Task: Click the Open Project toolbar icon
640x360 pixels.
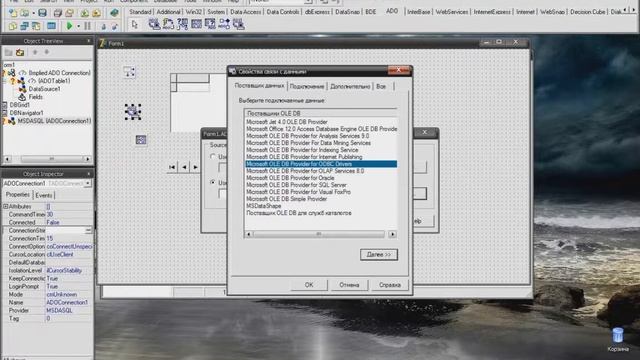Action: pyautogui.click(x=69, y=13)
